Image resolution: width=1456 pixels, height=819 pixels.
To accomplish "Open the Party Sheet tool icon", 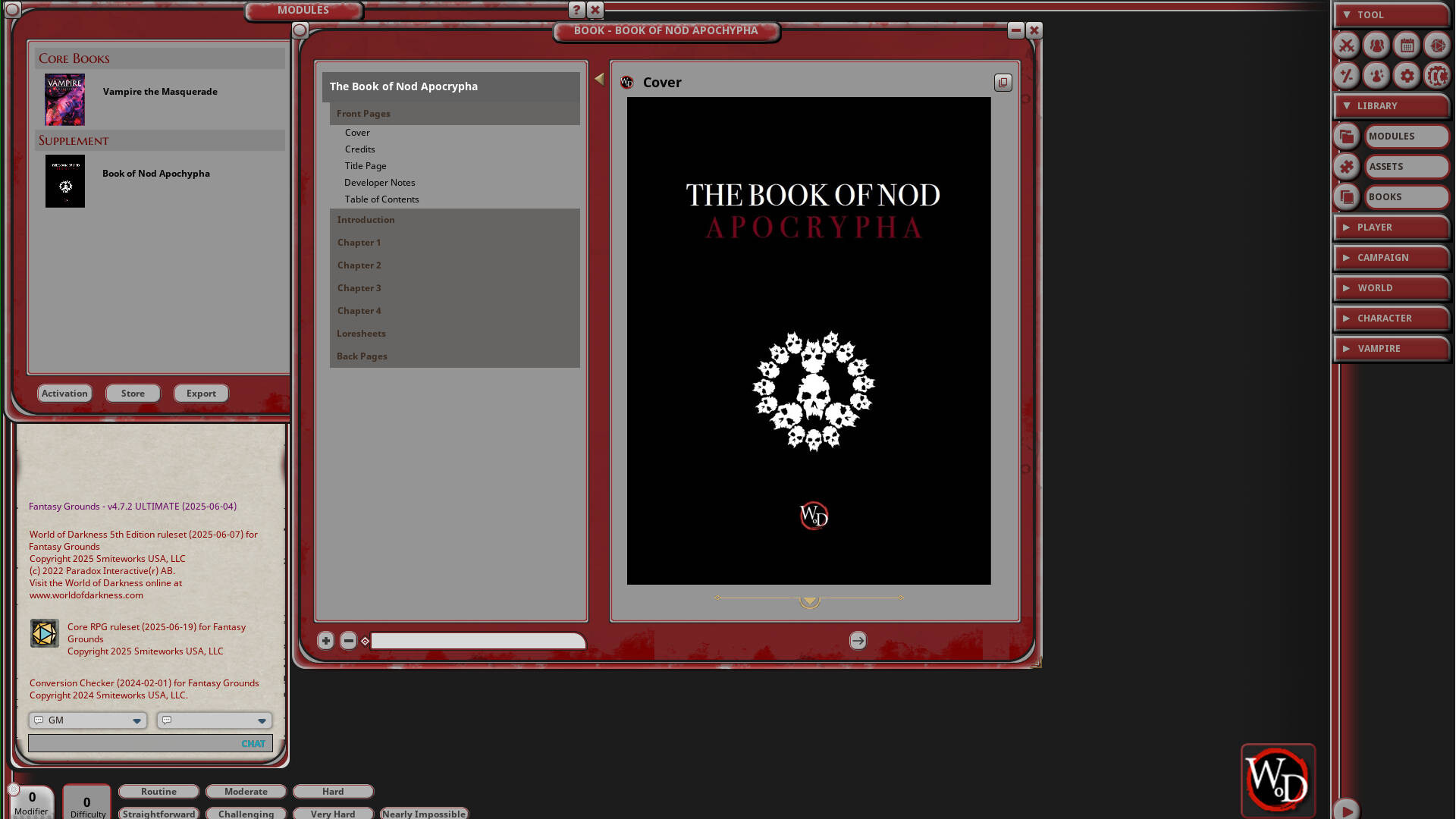I will [x=1376, y=45].
